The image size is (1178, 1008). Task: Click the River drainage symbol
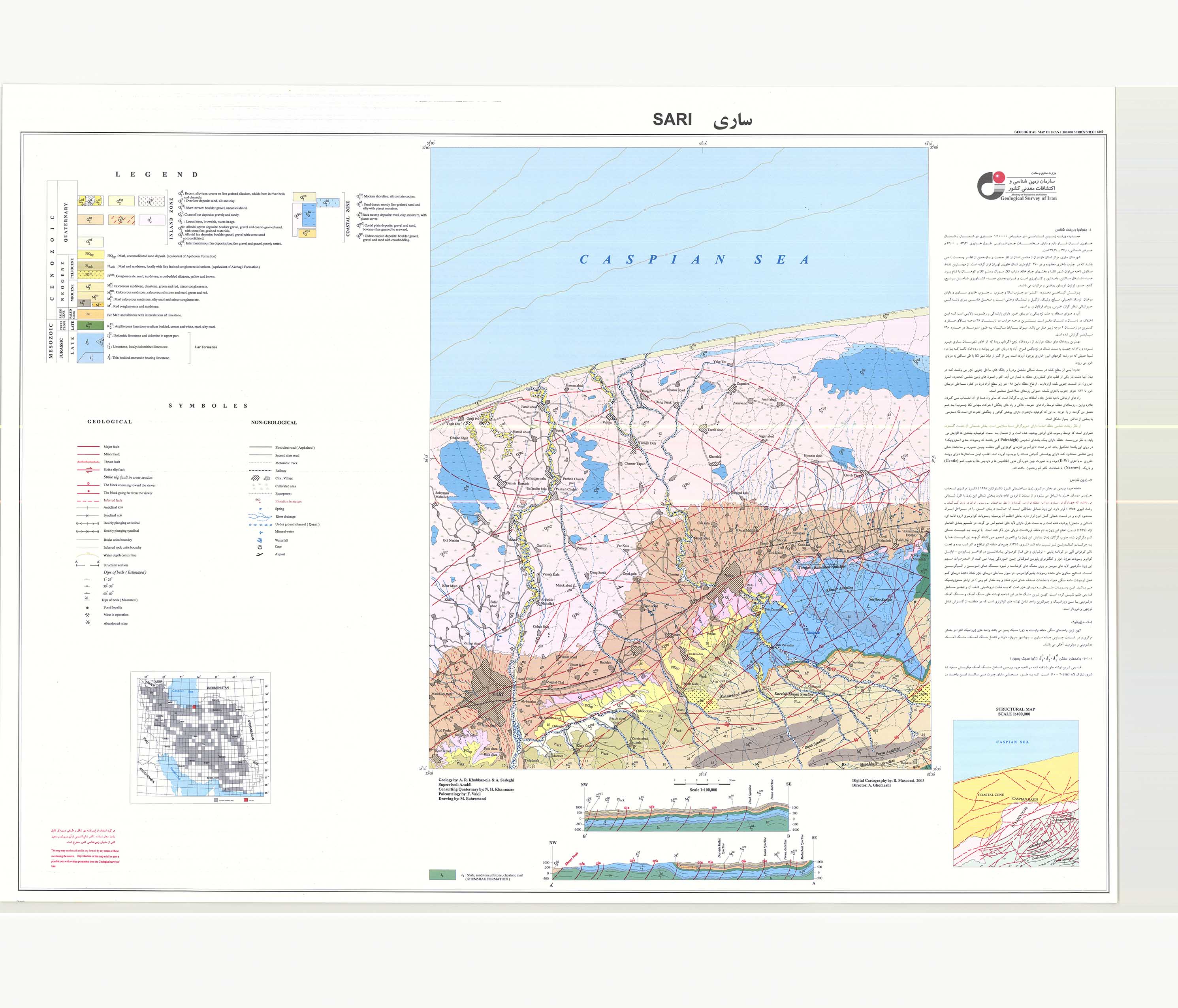tap(260, 517)
